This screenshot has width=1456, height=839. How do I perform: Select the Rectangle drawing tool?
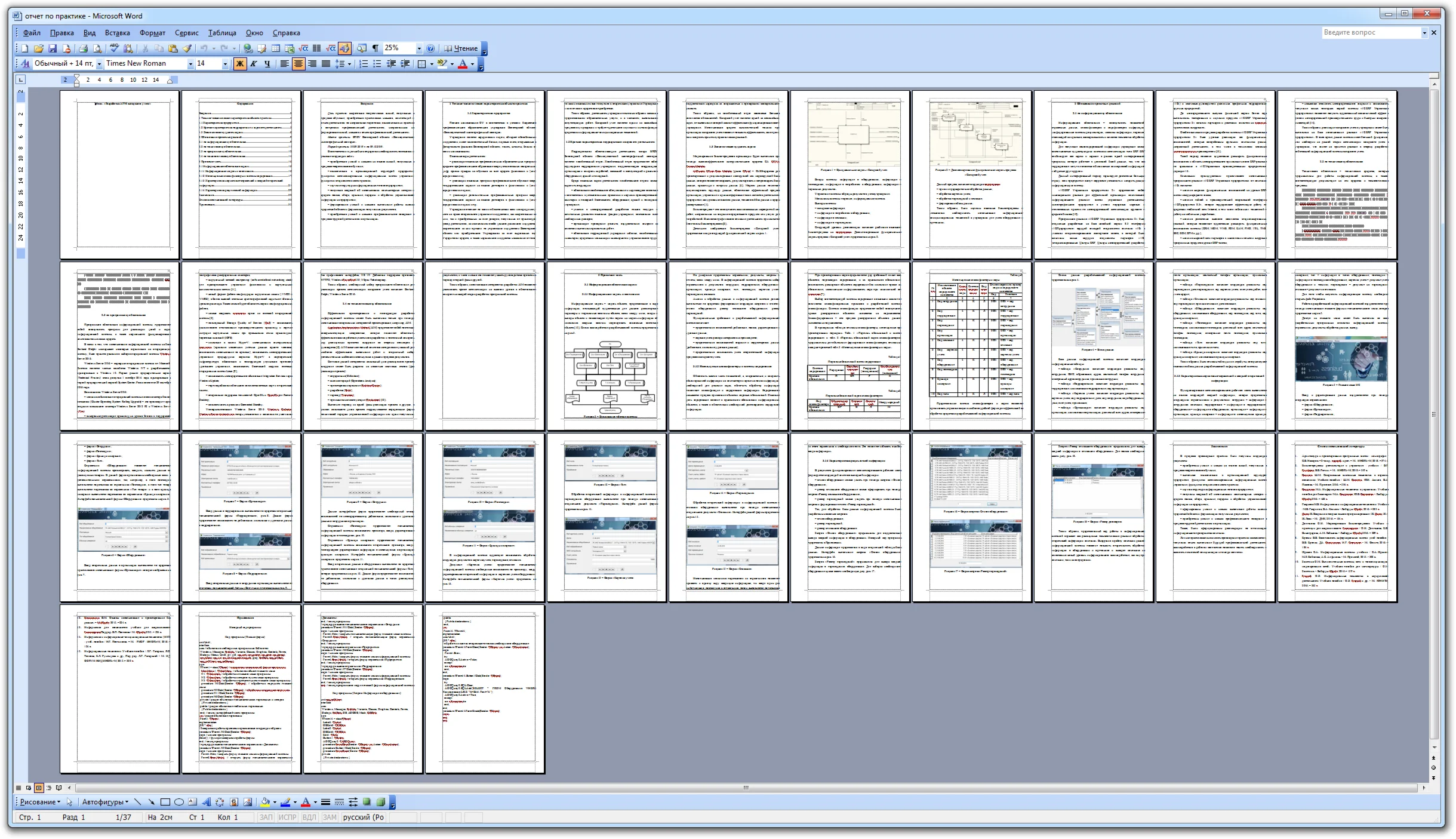(x=165, y=802)
